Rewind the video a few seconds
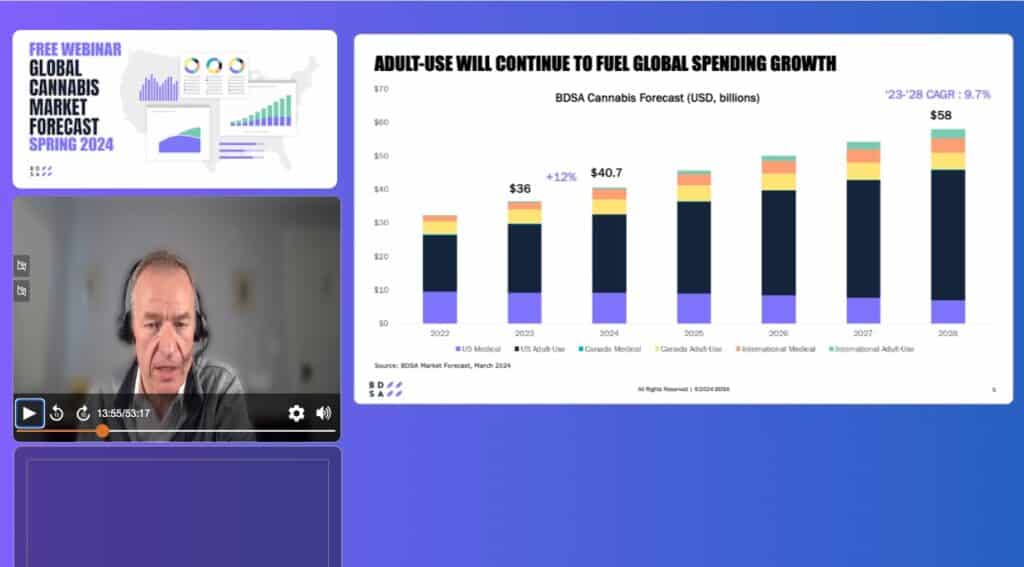The height and width of the screenshot is (567, 1024). (x=57, y=413)
